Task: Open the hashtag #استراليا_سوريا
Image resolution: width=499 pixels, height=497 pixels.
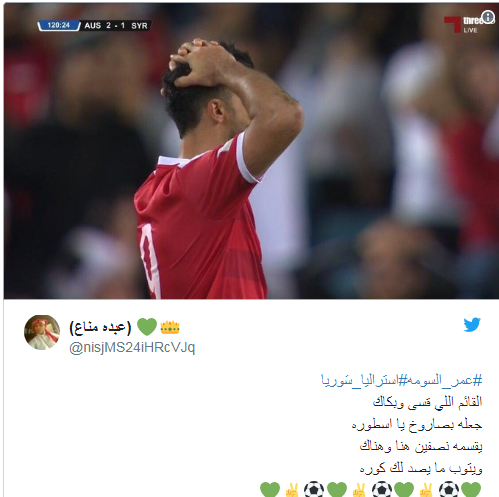Action: tap(365, 380)
